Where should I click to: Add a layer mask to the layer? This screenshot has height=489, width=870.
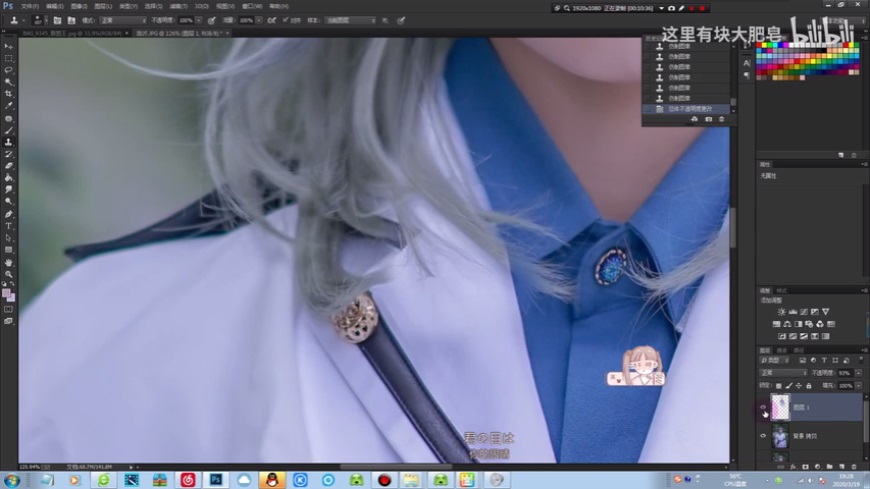806,467
